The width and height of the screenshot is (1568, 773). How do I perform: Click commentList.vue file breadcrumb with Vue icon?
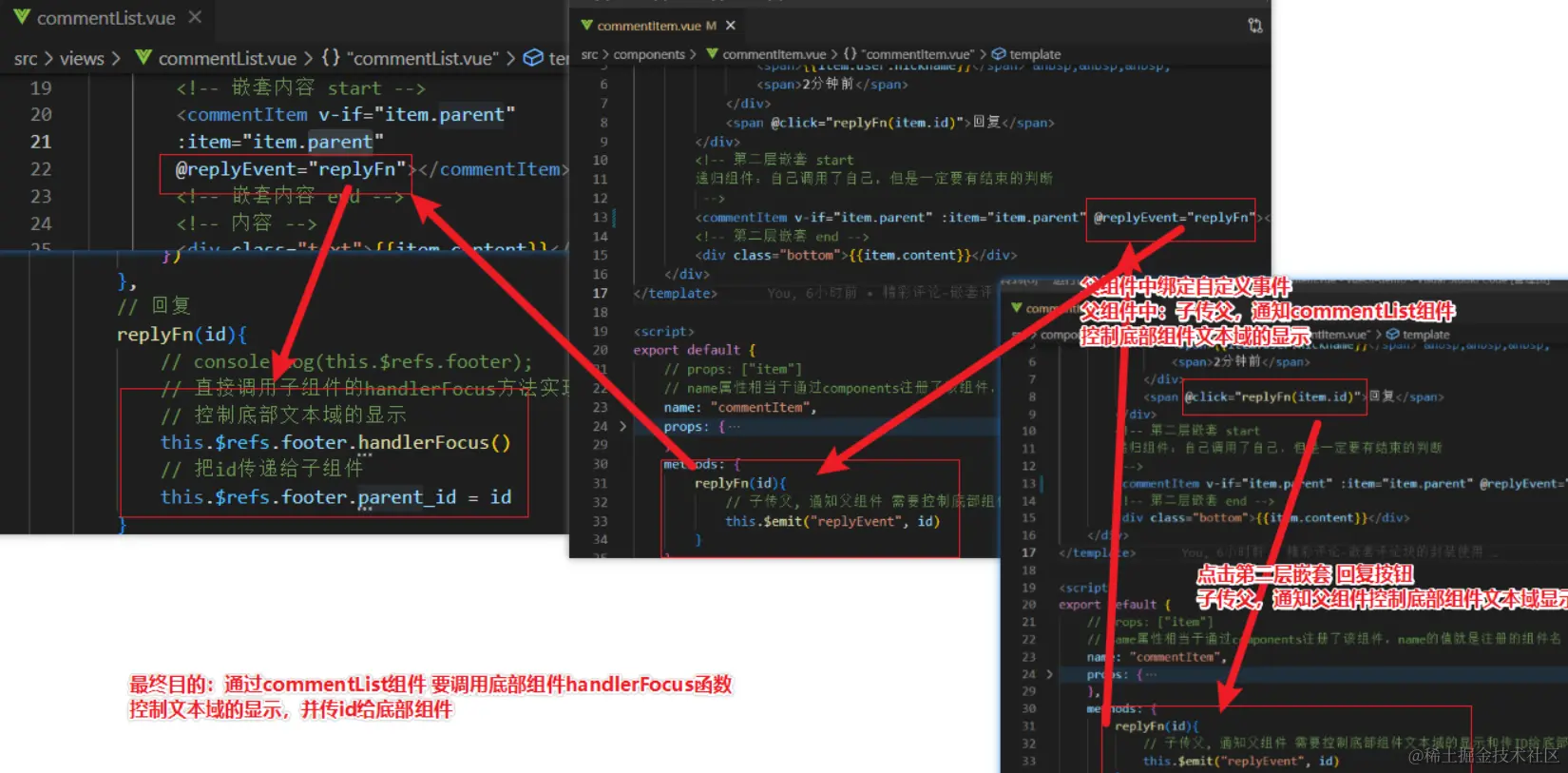tap(216, 59)
